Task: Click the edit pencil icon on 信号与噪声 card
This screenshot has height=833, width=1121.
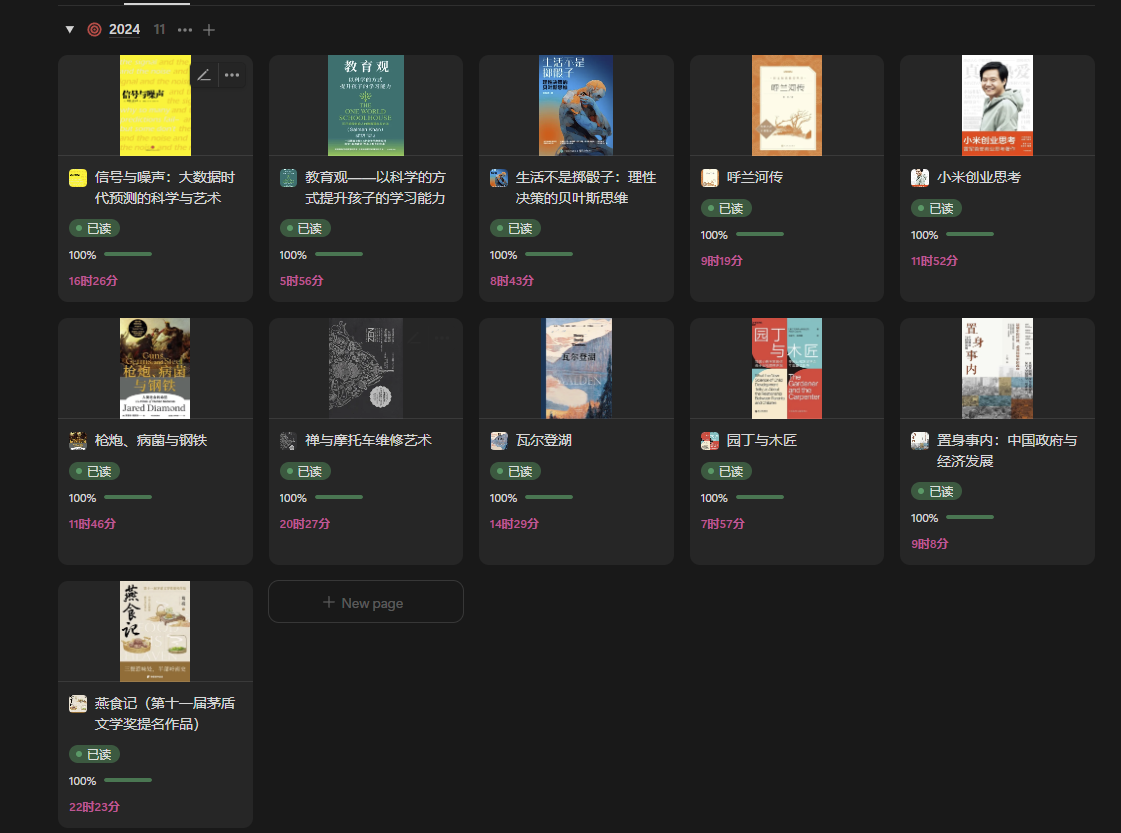Action: pos(204,75)
